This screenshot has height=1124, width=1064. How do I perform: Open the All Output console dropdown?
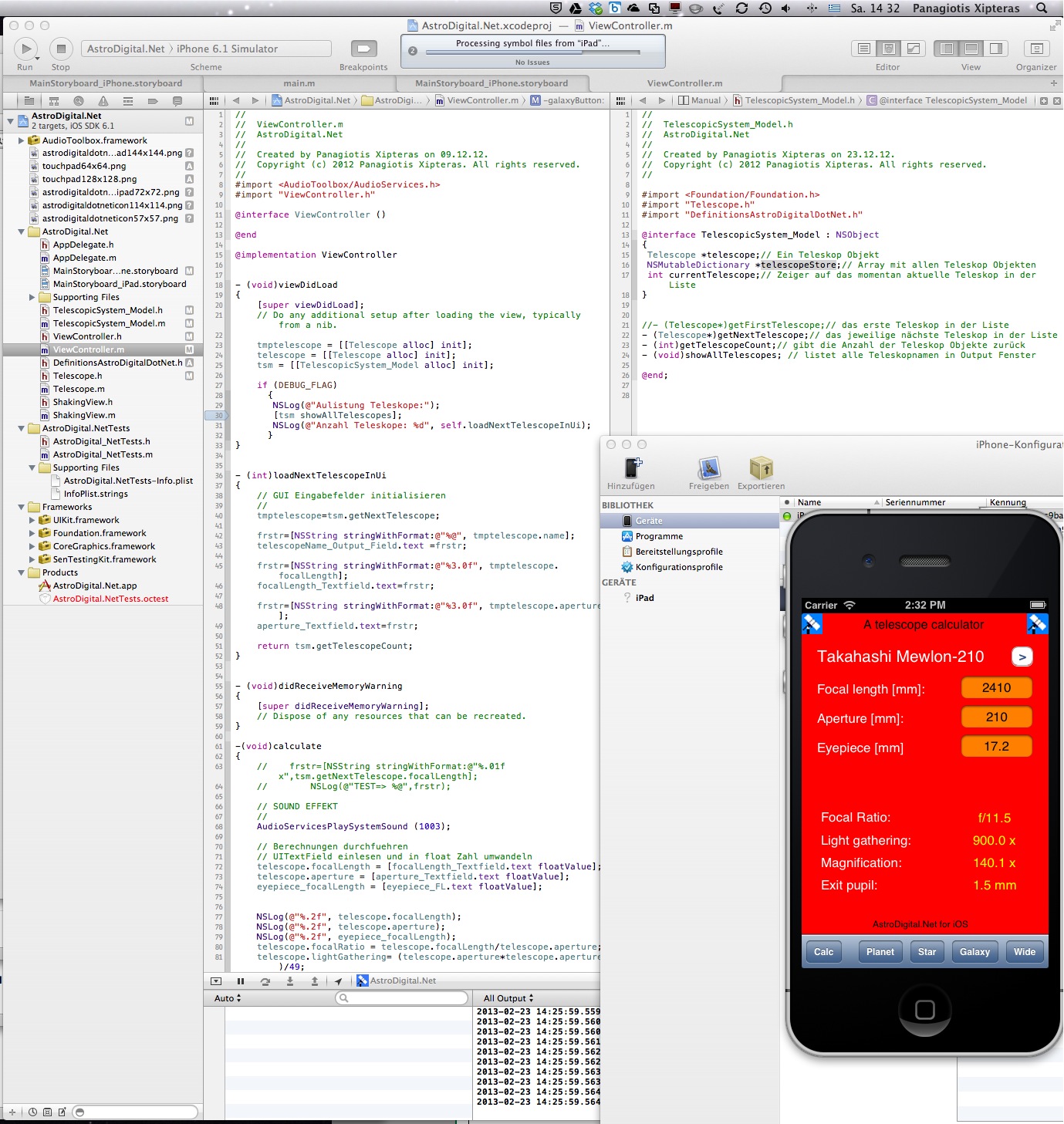pyautogui.click(x=508, y=998)
